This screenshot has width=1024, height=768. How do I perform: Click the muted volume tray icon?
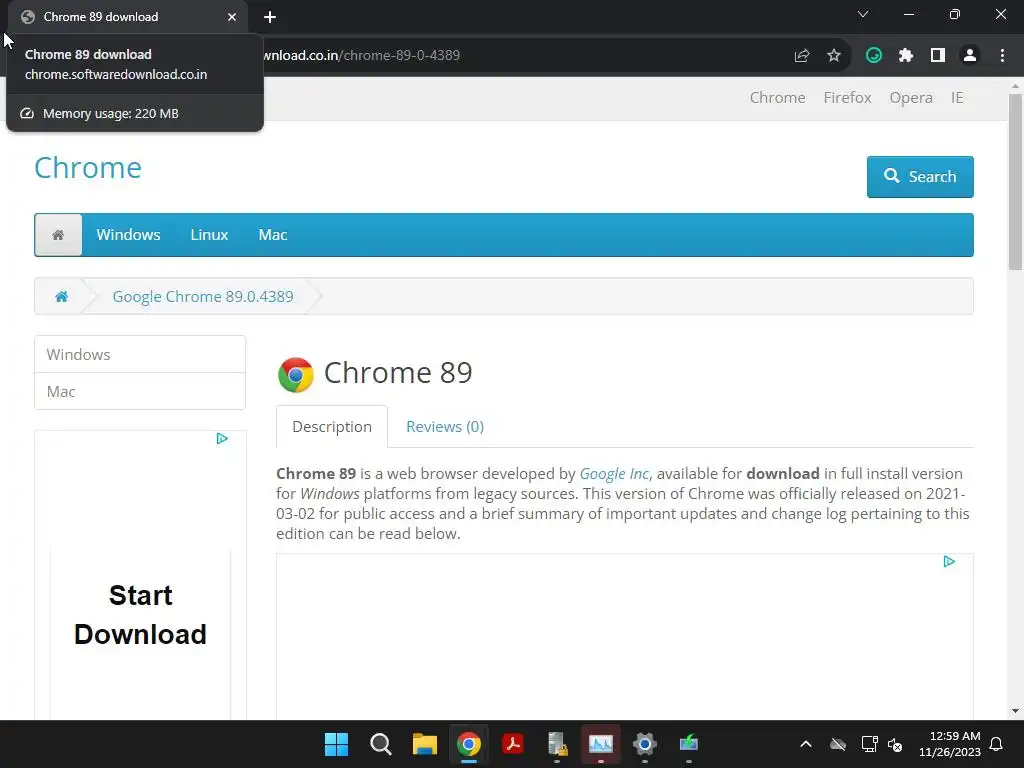[x=895, y=744]
